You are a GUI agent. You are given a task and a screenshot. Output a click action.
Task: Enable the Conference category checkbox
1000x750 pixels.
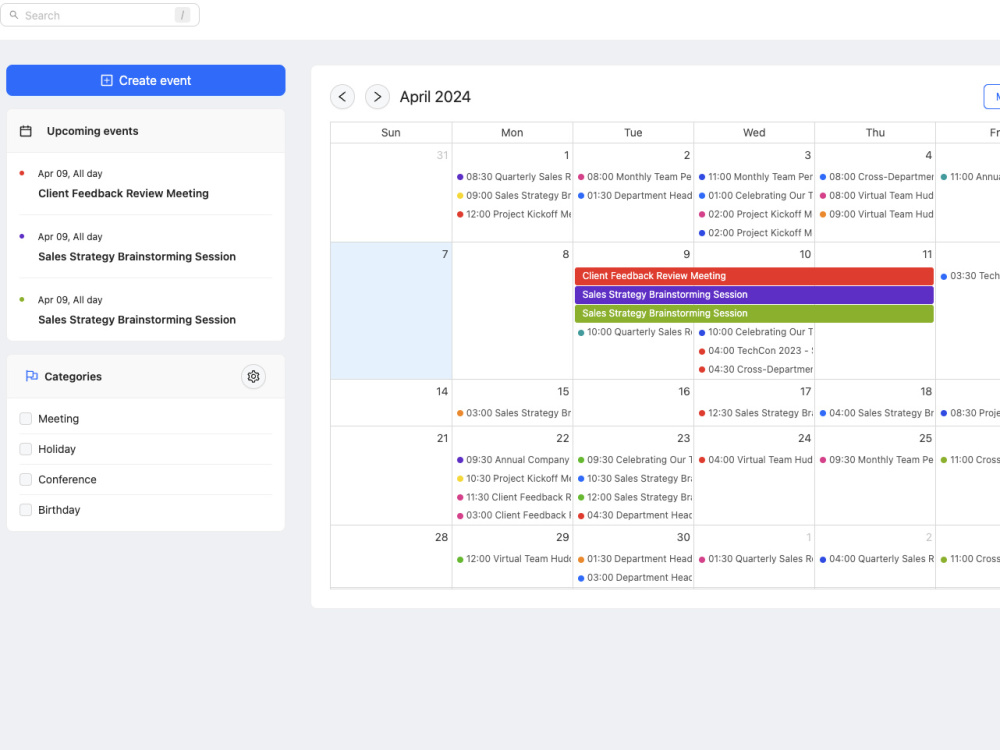coord(26,479)
